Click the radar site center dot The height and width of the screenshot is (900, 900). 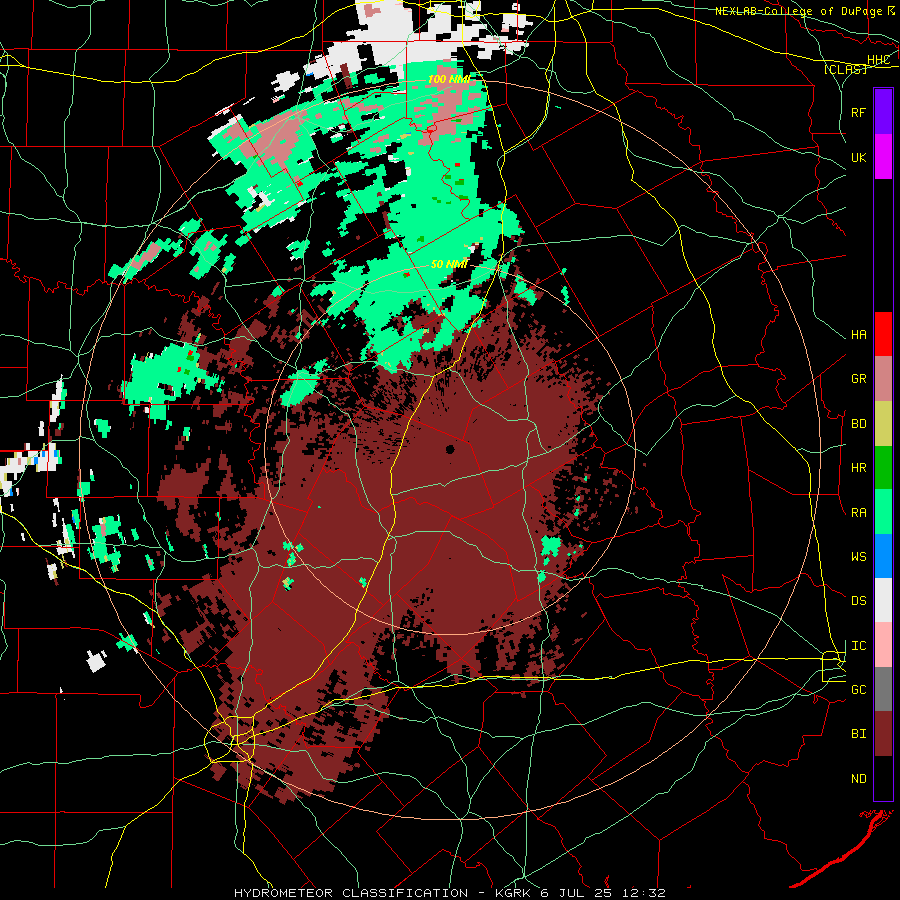(x=450, y=449)
